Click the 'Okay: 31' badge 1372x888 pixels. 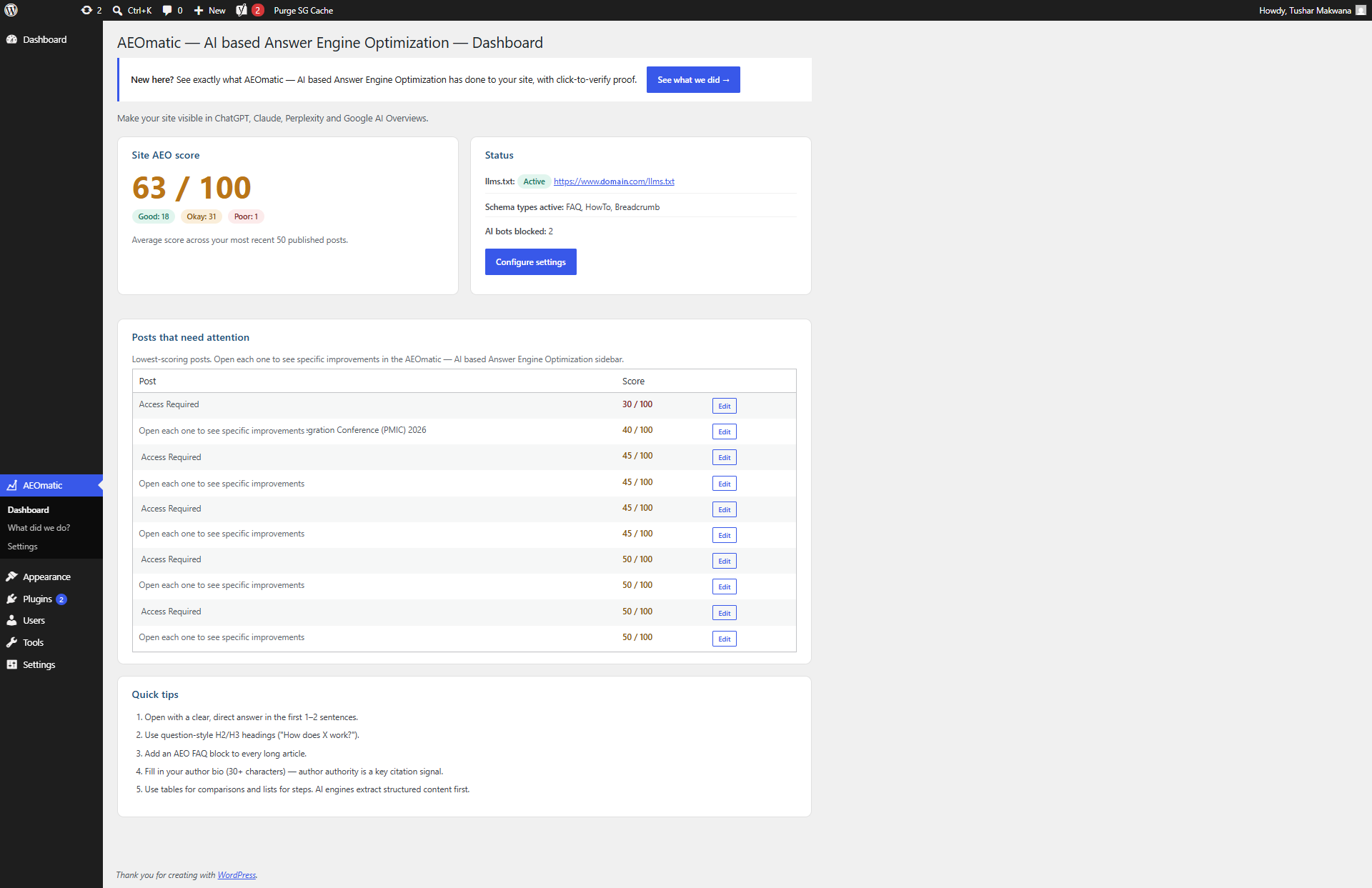point(202,216)
